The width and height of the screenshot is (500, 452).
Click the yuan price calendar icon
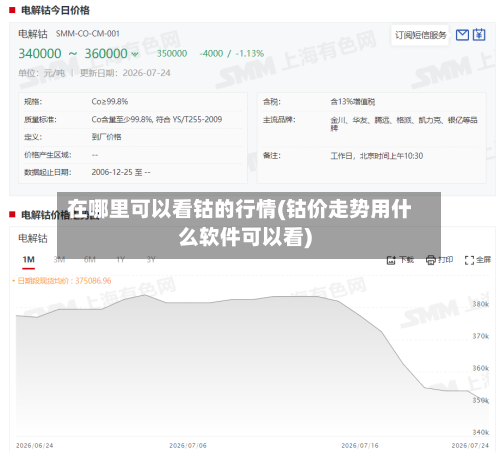[x=479, y=35]
